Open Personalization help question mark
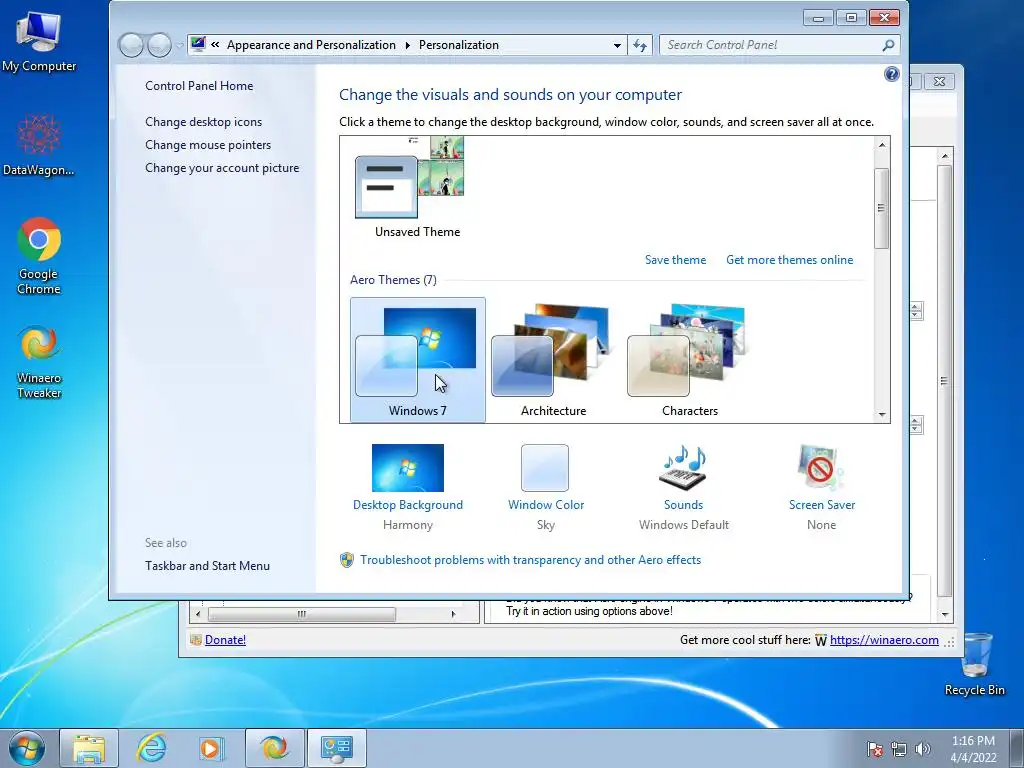This screenshot has width=1024, height=768. point(891,74)
